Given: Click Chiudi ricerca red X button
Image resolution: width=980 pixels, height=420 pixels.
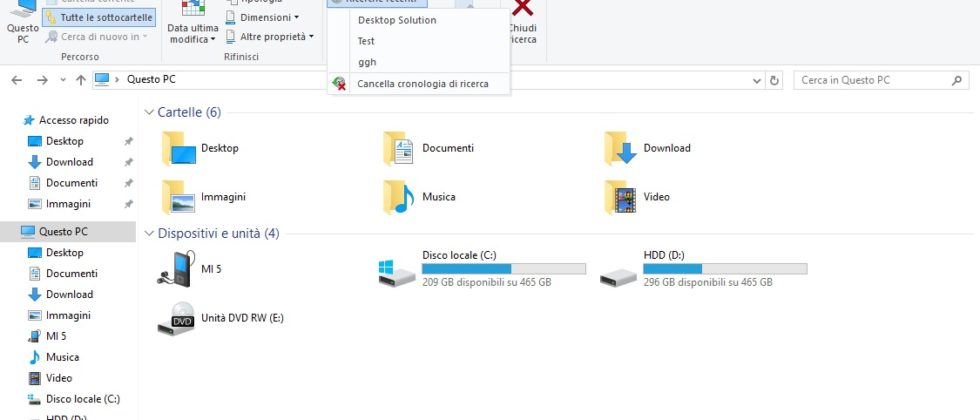Looking at the screenshot, I should click(x=522, y=22).
